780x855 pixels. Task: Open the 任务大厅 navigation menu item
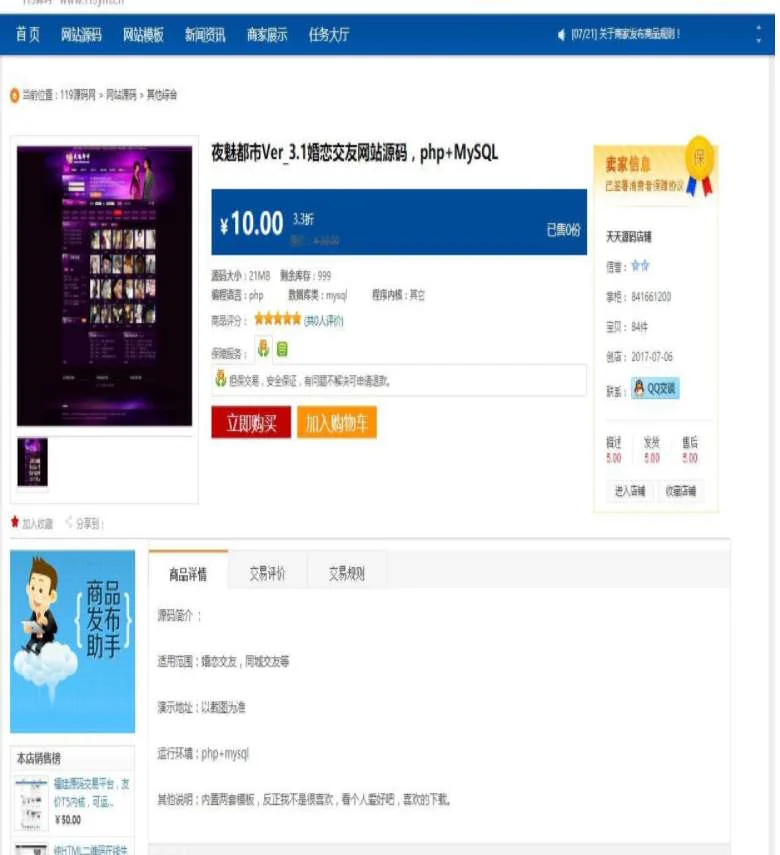tap(329, 35)
